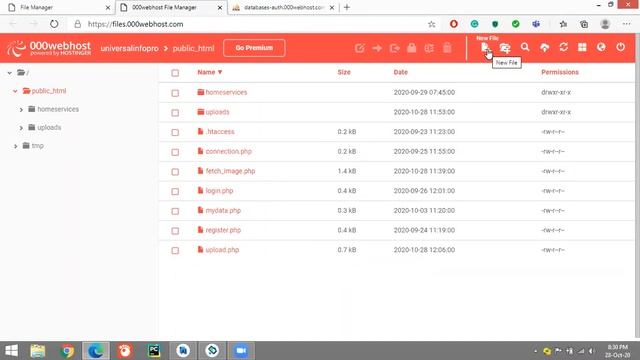Click the Move arrow icon in toolbar
The height and width of the screenshot is (360, 640).
[377, 48]
